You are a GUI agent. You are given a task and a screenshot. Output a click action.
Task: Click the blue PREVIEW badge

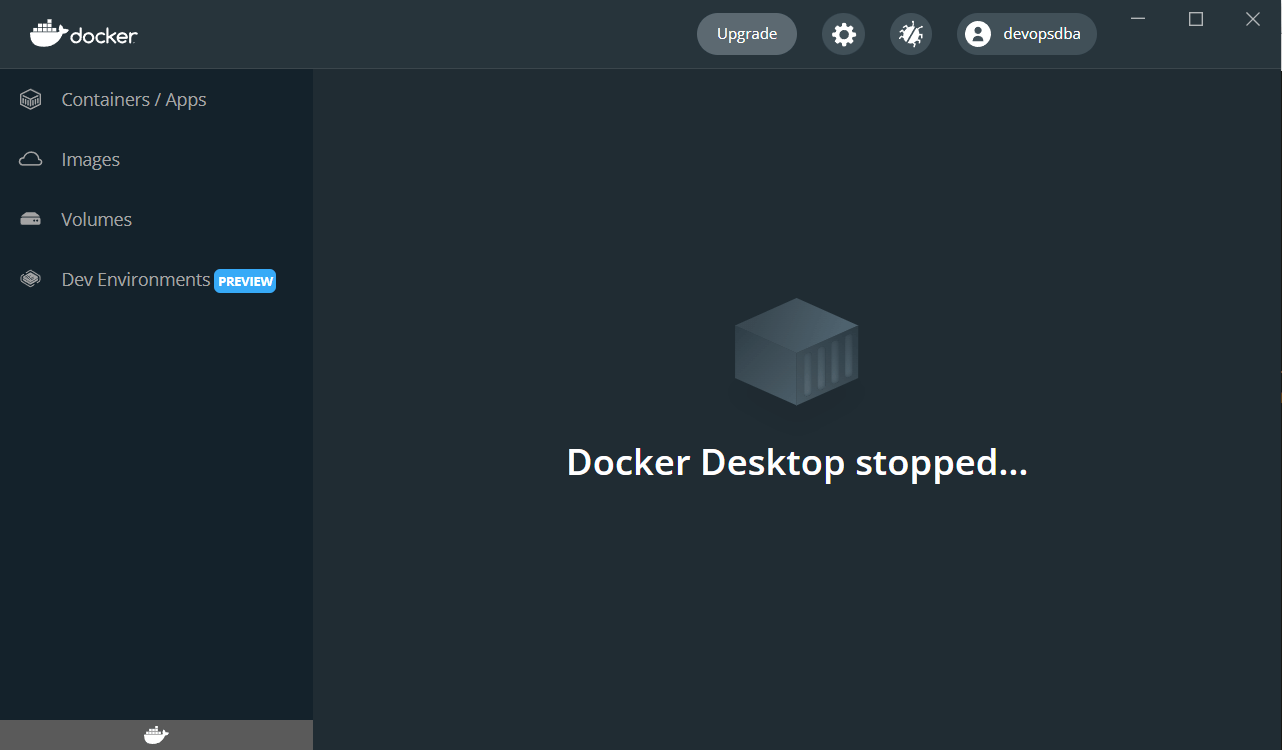coord(245,281)
